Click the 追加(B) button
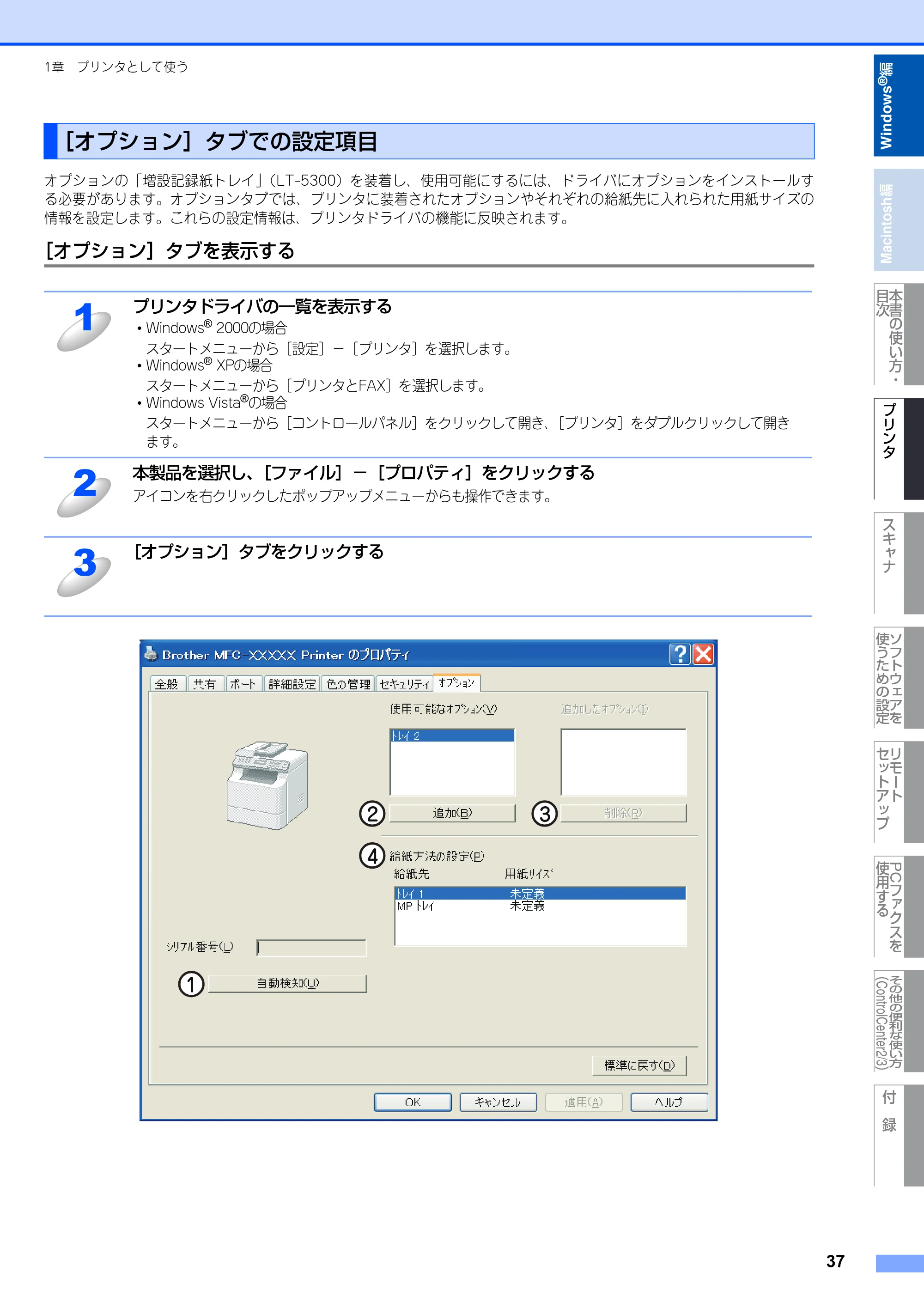The height and width of the screenshot is (1308, 924). 452,813
